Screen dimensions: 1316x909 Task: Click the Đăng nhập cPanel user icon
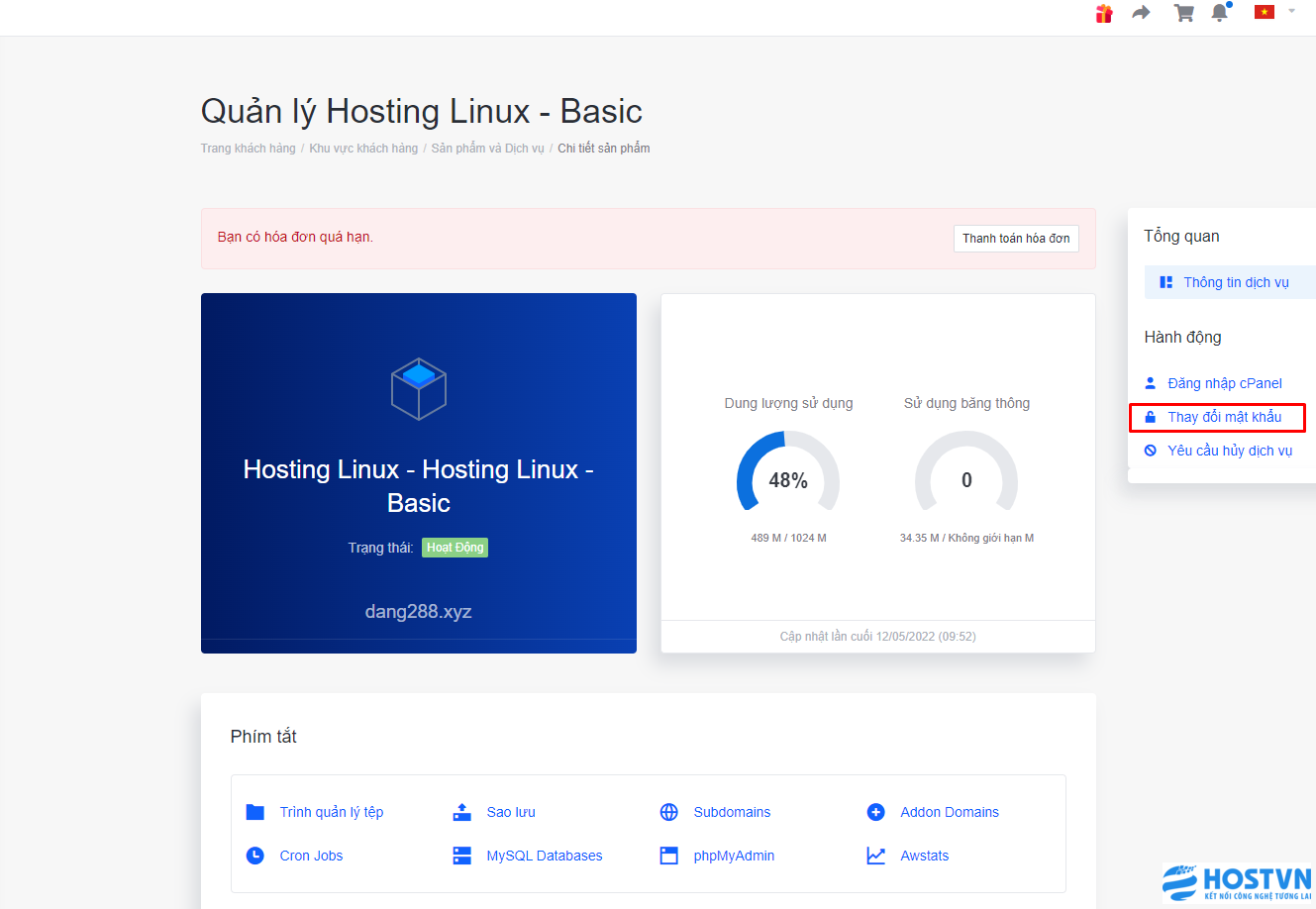tap(1150, 383)
